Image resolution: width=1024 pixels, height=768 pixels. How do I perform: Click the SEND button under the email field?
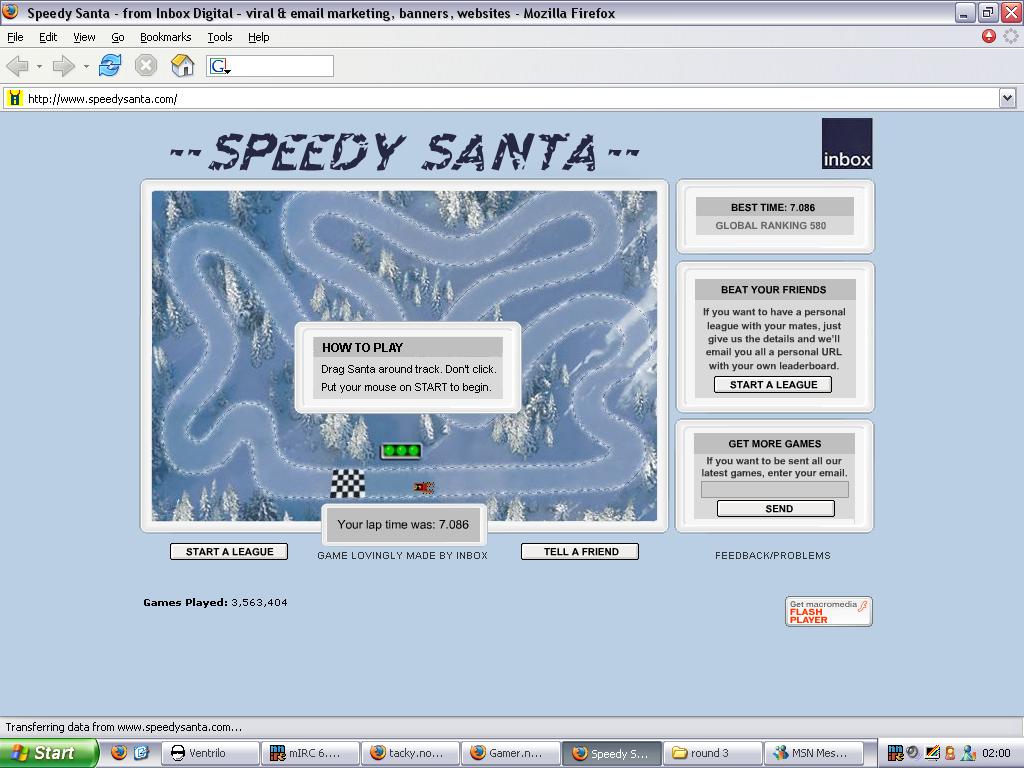pyautogui.click(x=776, y=509)
